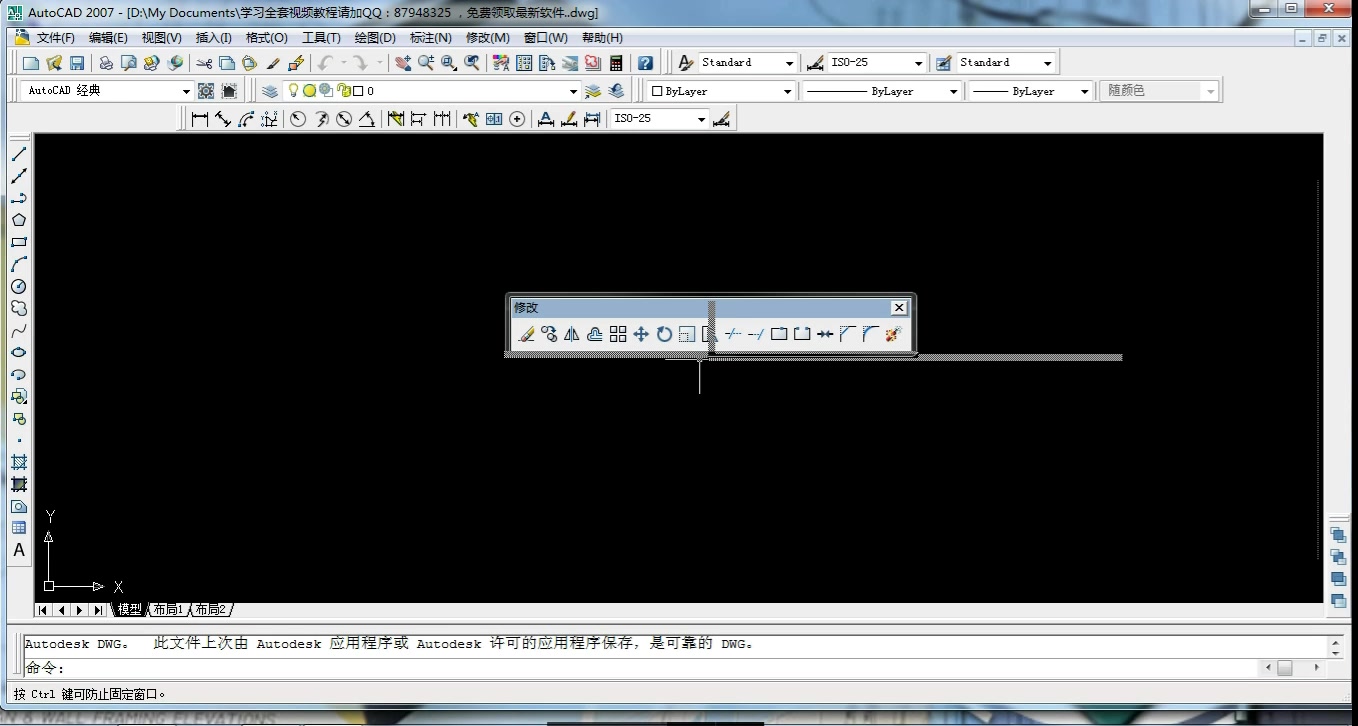Select the Ellipse draw tool

point(19,352)
